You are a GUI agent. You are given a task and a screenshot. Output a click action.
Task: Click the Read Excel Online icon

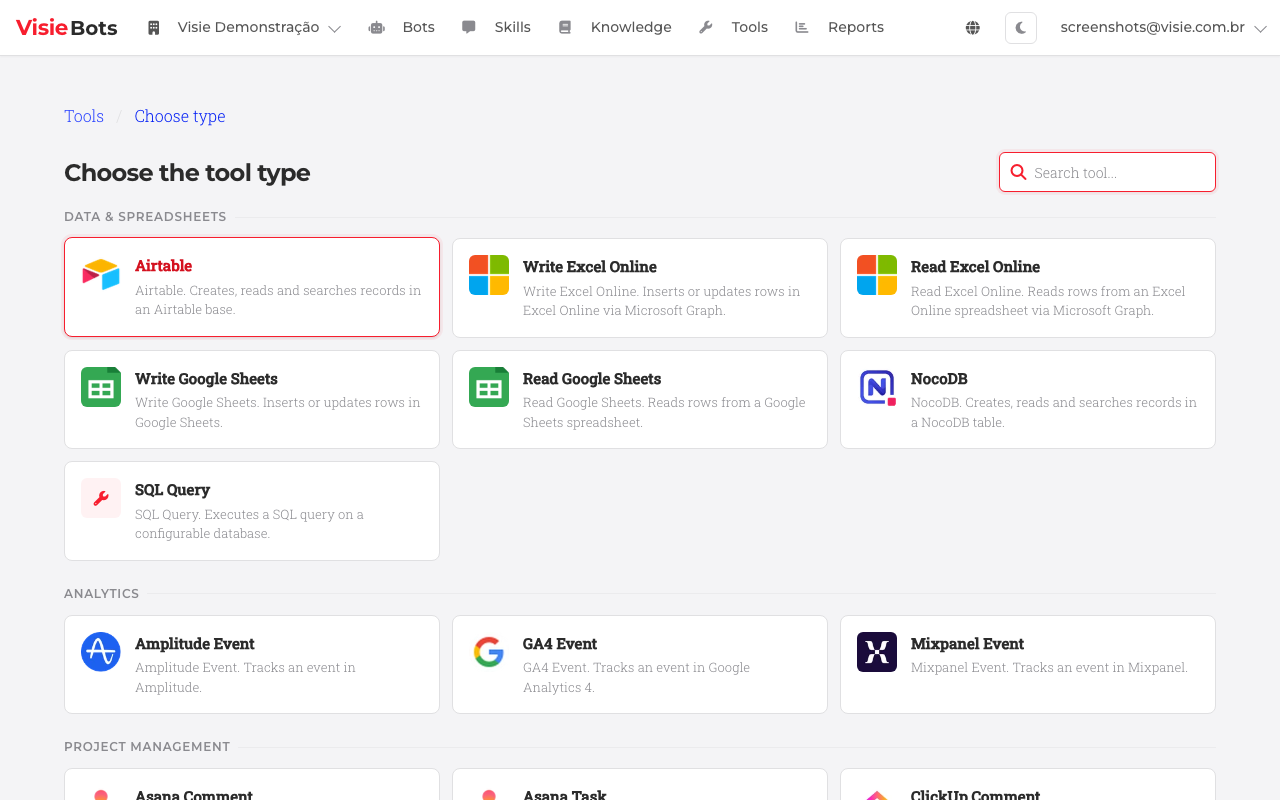tap(877, 275)
